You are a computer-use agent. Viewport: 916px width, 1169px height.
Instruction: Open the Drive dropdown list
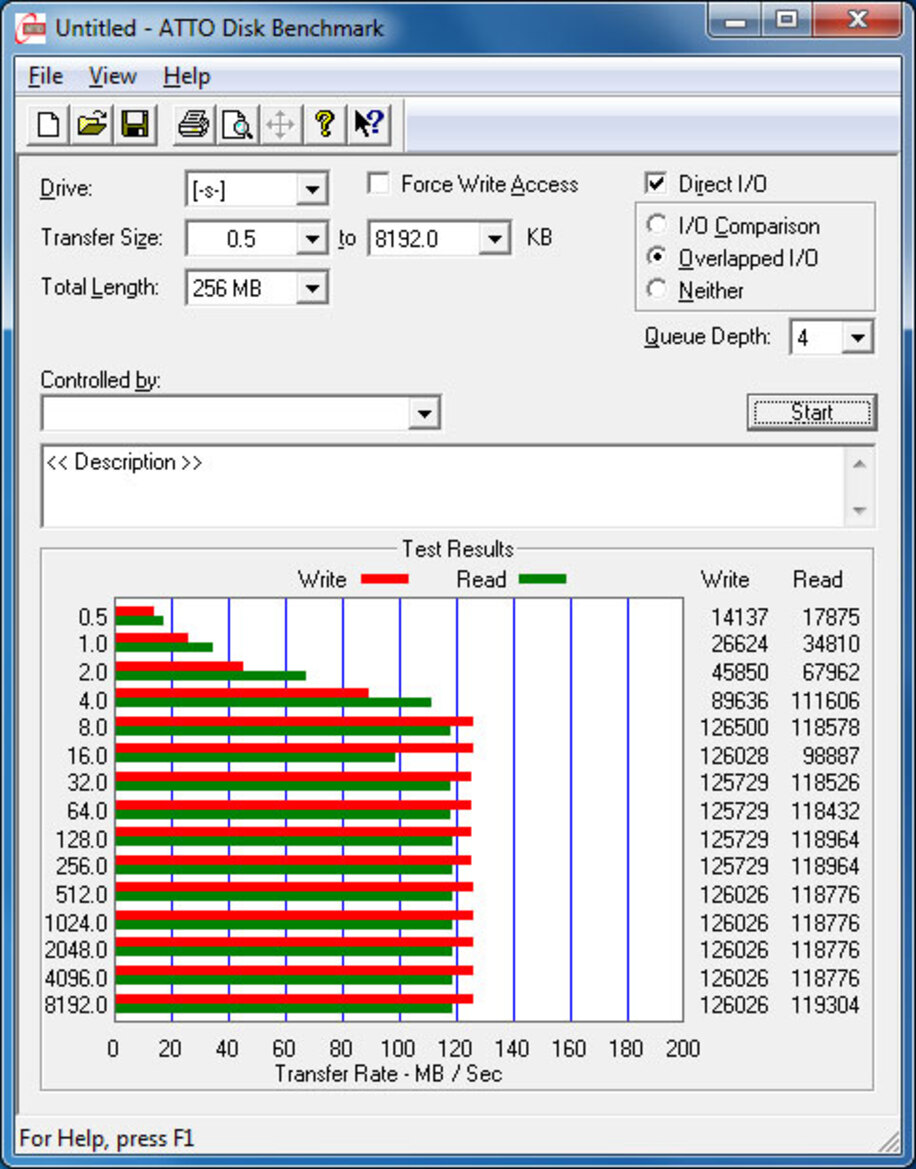tap(312, 189)
